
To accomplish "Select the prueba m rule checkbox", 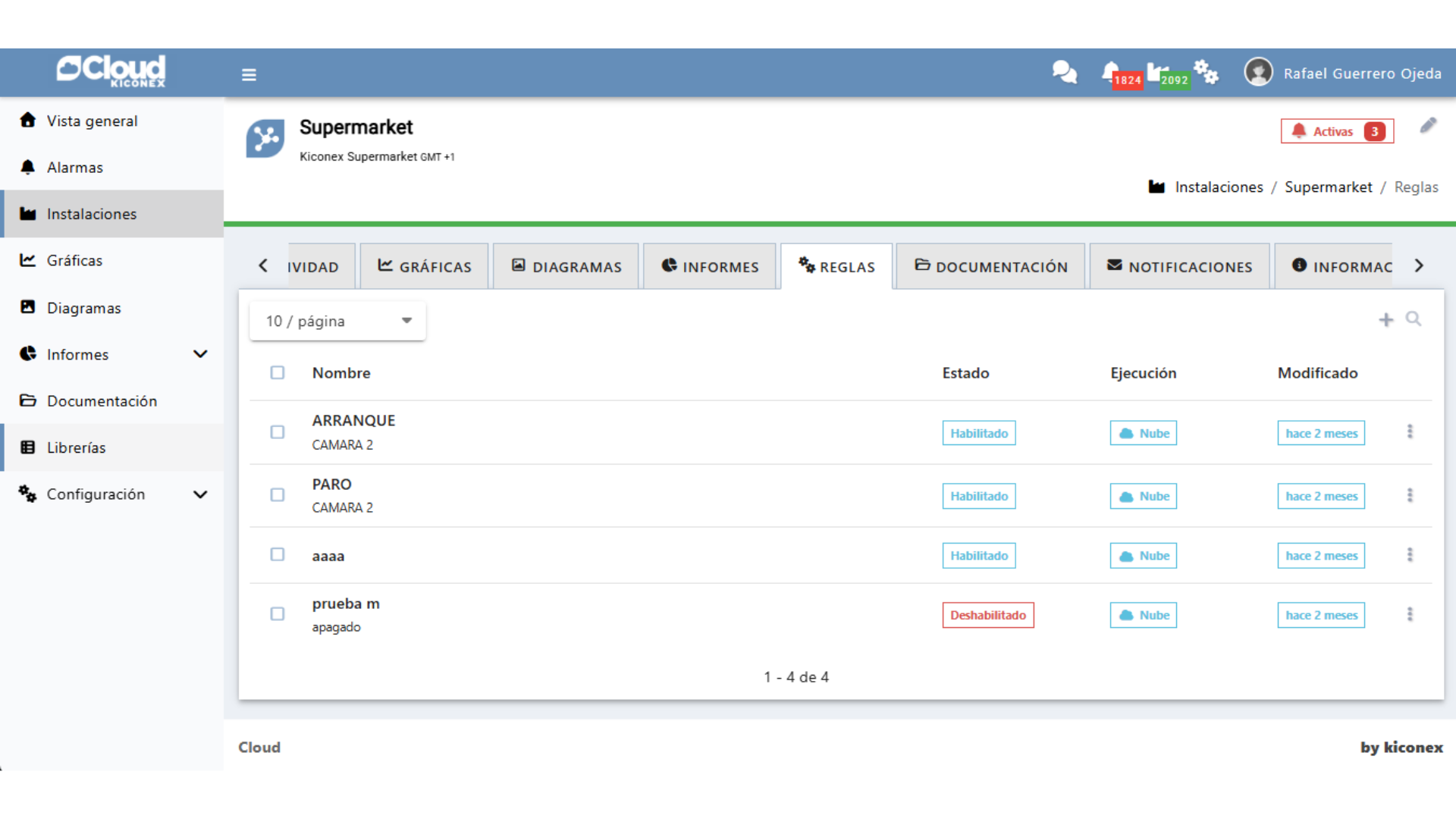I will pos(278,614).
